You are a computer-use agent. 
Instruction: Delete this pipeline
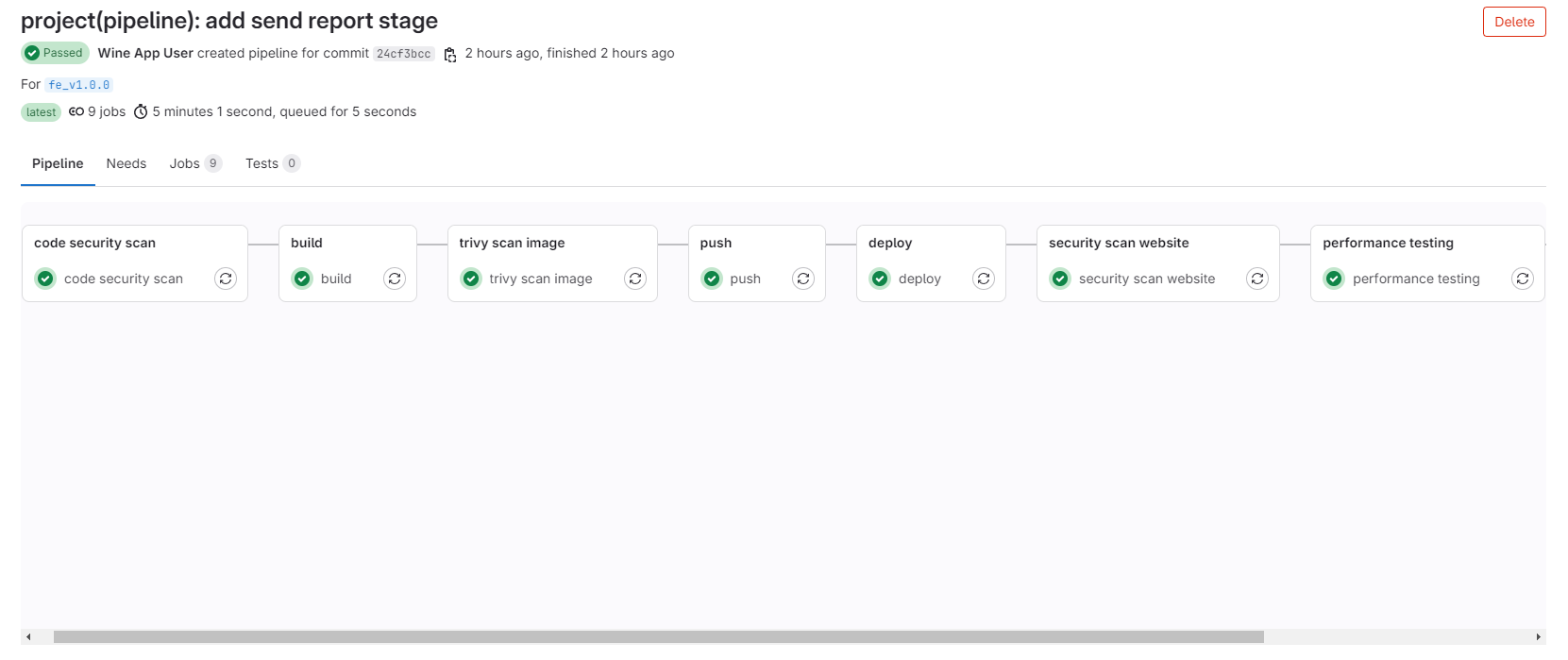coord(1513,22)
